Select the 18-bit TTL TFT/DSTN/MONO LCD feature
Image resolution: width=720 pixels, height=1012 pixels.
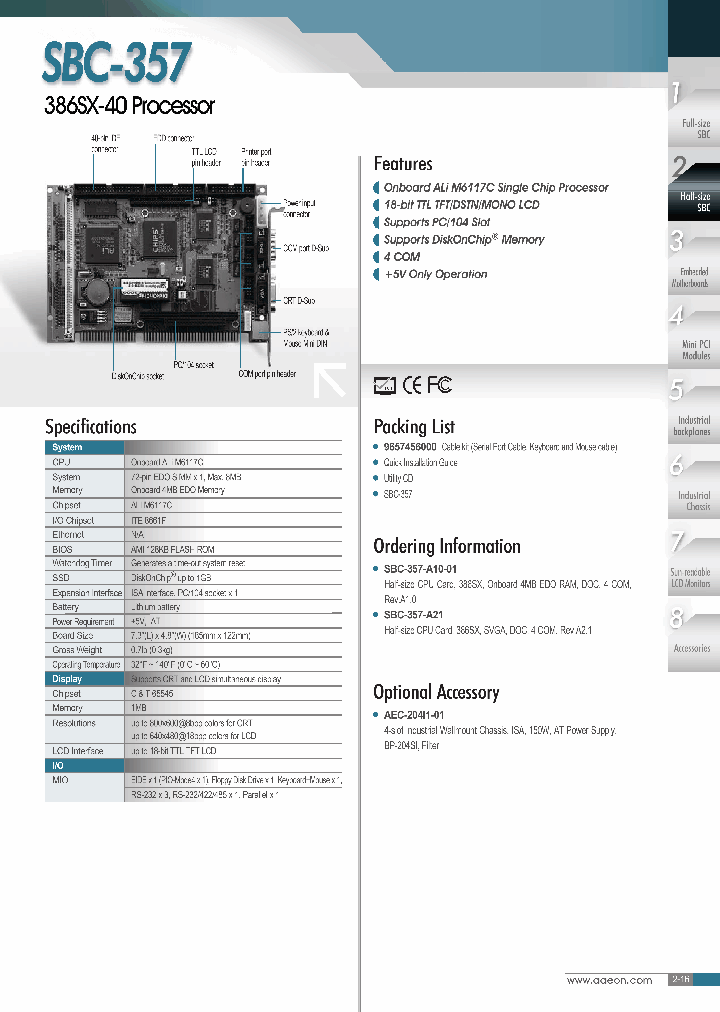click(x=461, y=205)
